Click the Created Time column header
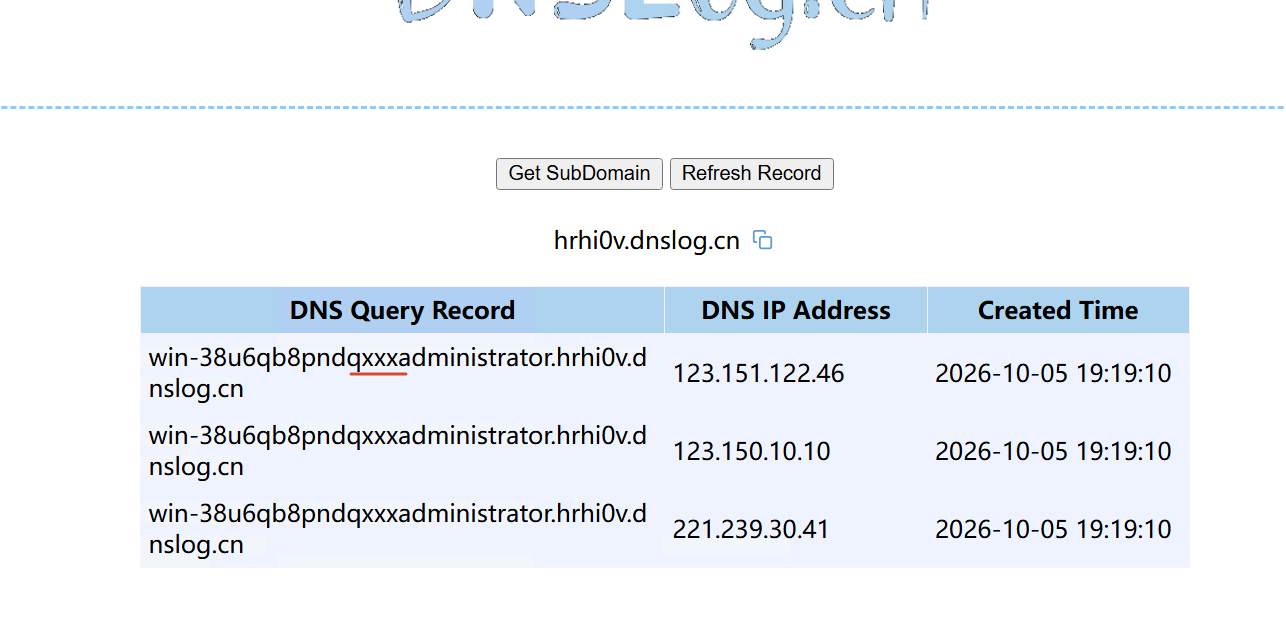The width and height of the screenshot is (1286, 628). pyautogui.click(x=1058, y=310)
